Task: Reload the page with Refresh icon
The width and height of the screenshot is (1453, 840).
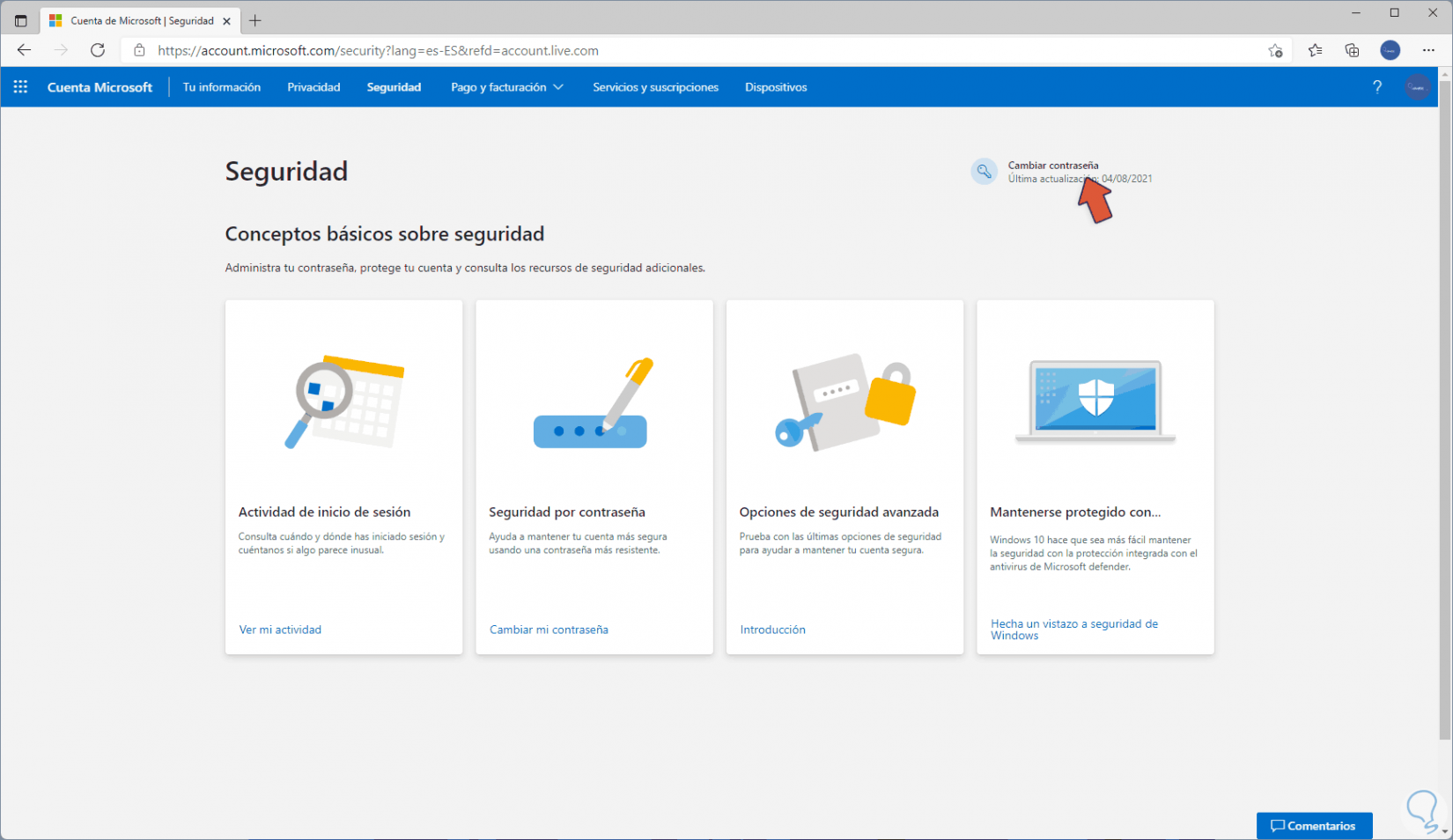Action: tap(98, 50)
